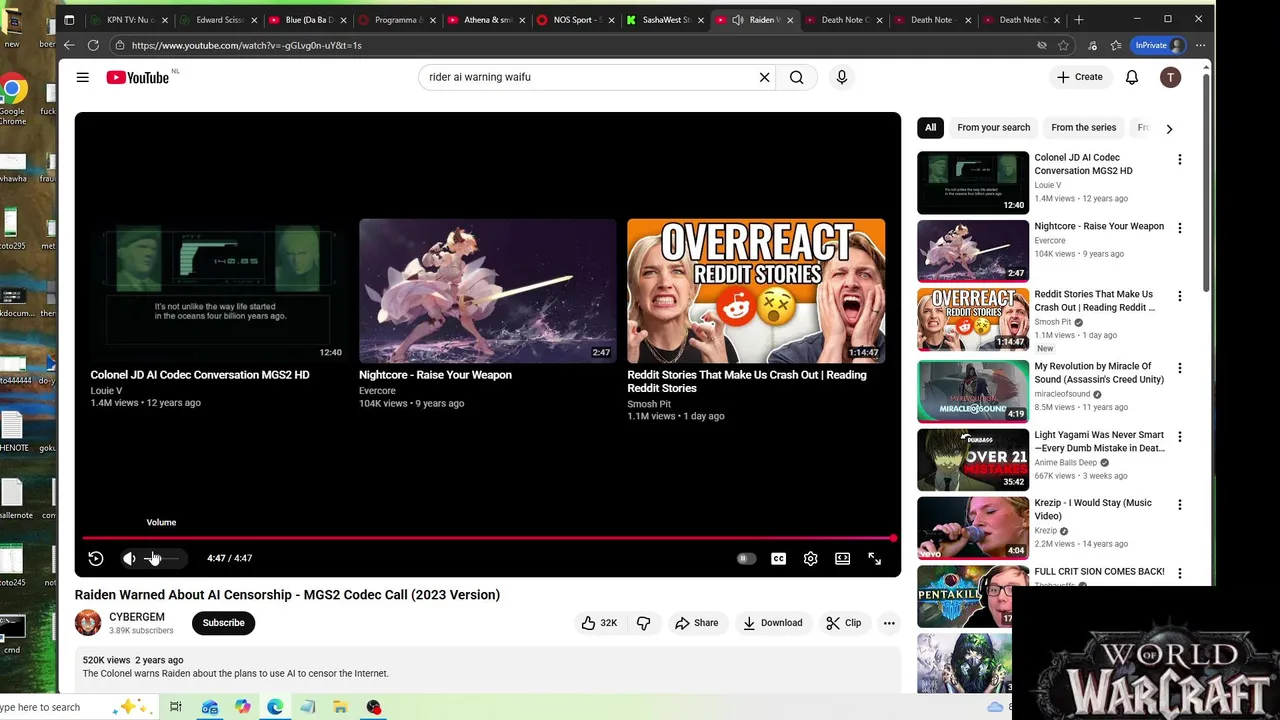Open the Clip tool
This screenshot has width=1280, height=720.
pyautogui.click(x=844, y=623)
